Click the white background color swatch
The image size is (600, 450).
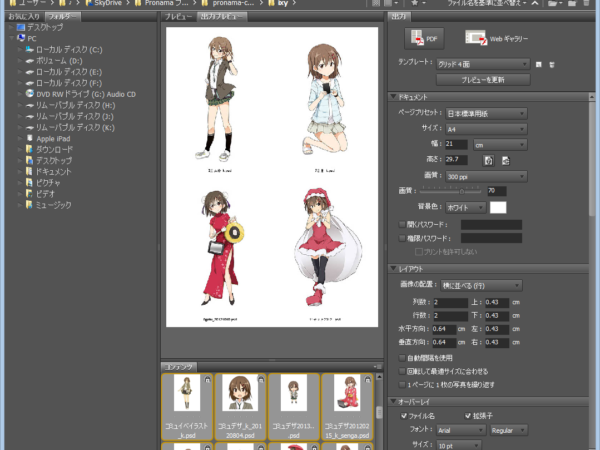(x=498, y=207)
